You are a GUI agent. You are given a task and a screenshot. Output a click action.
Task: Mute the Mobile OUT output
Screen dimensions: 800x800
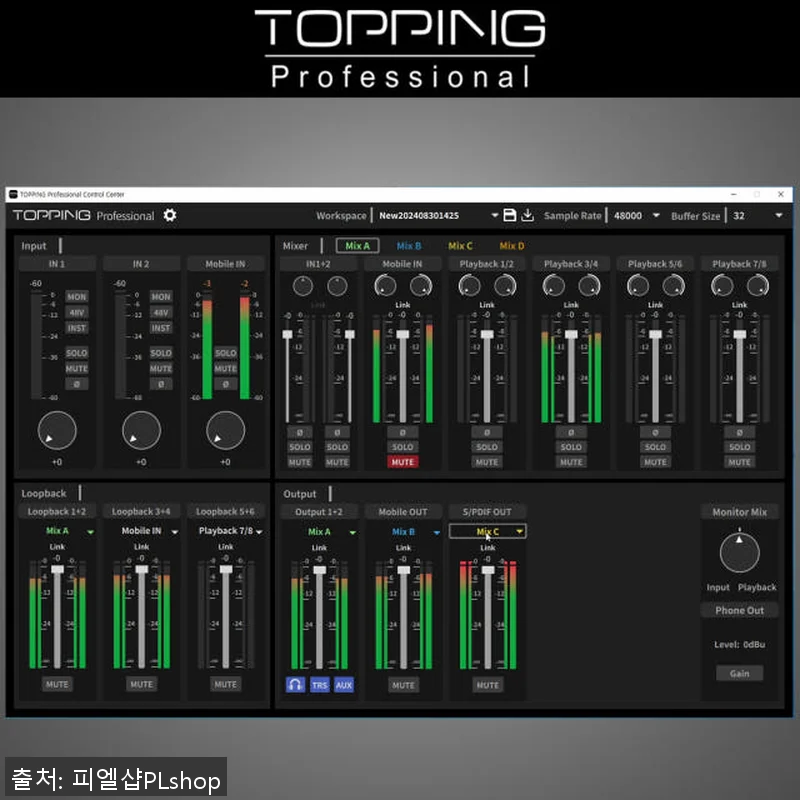coord(403,685)
